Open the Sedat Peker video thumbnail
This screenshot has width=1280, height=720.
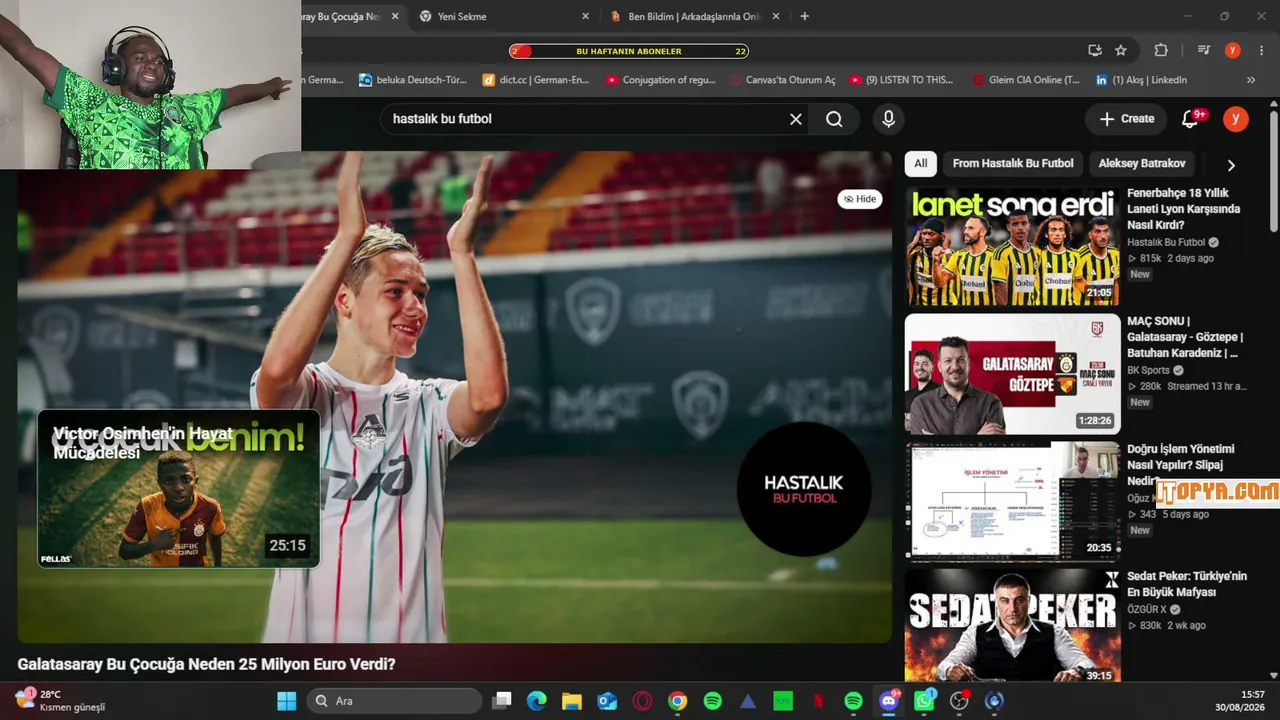click(1012, 626)
